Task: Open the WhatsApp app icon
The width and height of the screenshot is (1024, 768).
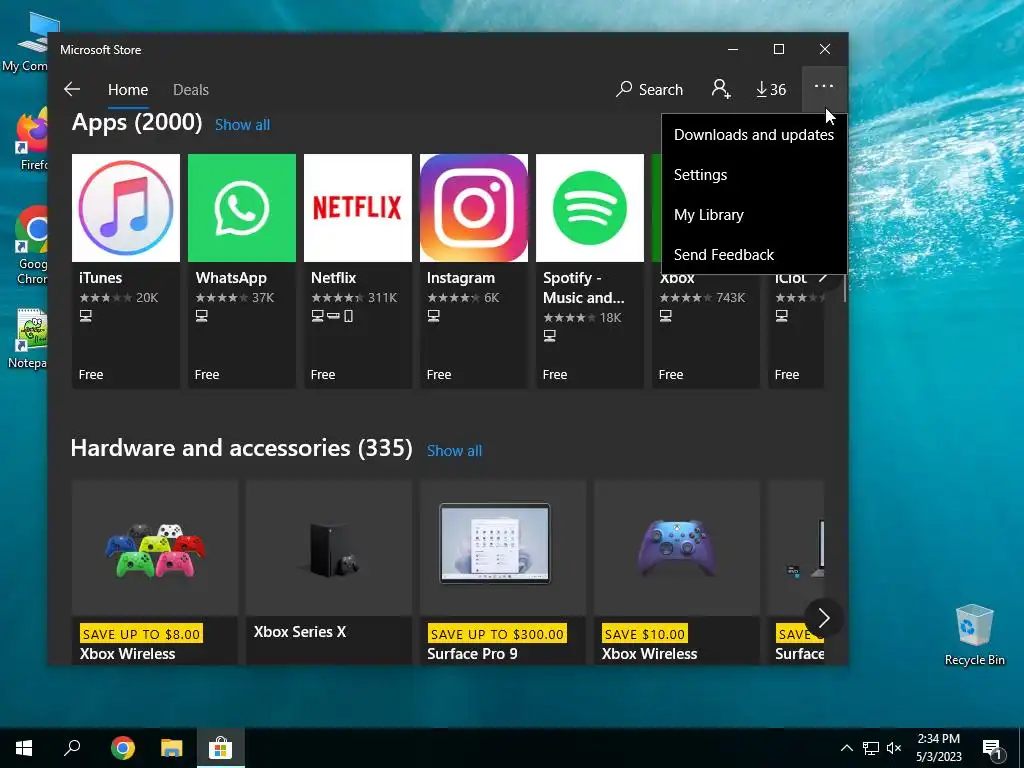Action: (x=242, y=208)
